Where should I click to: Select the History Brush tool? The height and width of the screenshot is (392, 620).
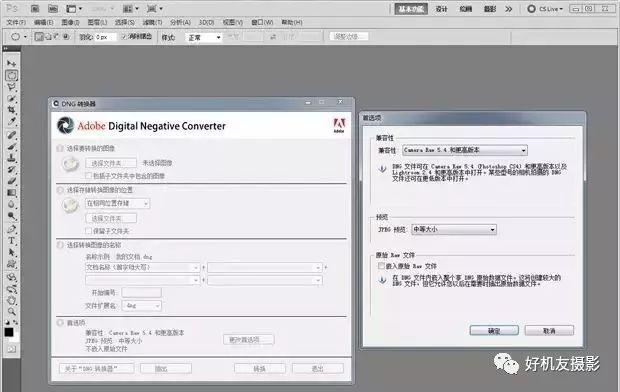(x=11, y=170)
